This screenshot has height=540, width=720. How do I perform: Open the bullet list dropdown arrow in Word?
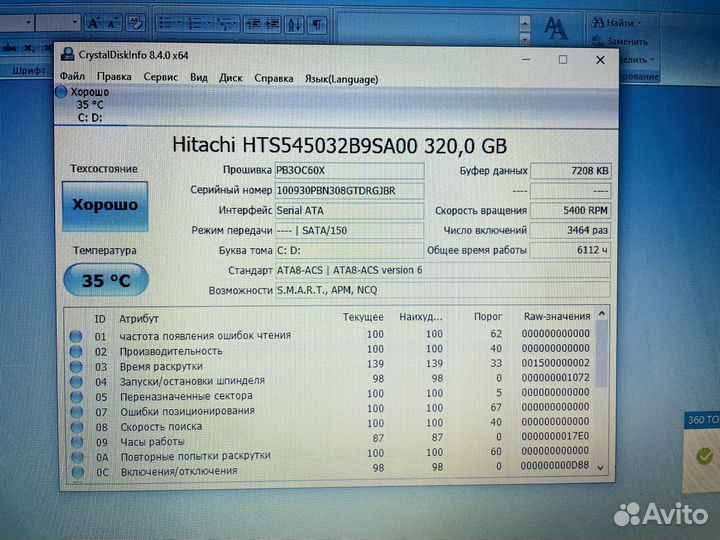179,23
